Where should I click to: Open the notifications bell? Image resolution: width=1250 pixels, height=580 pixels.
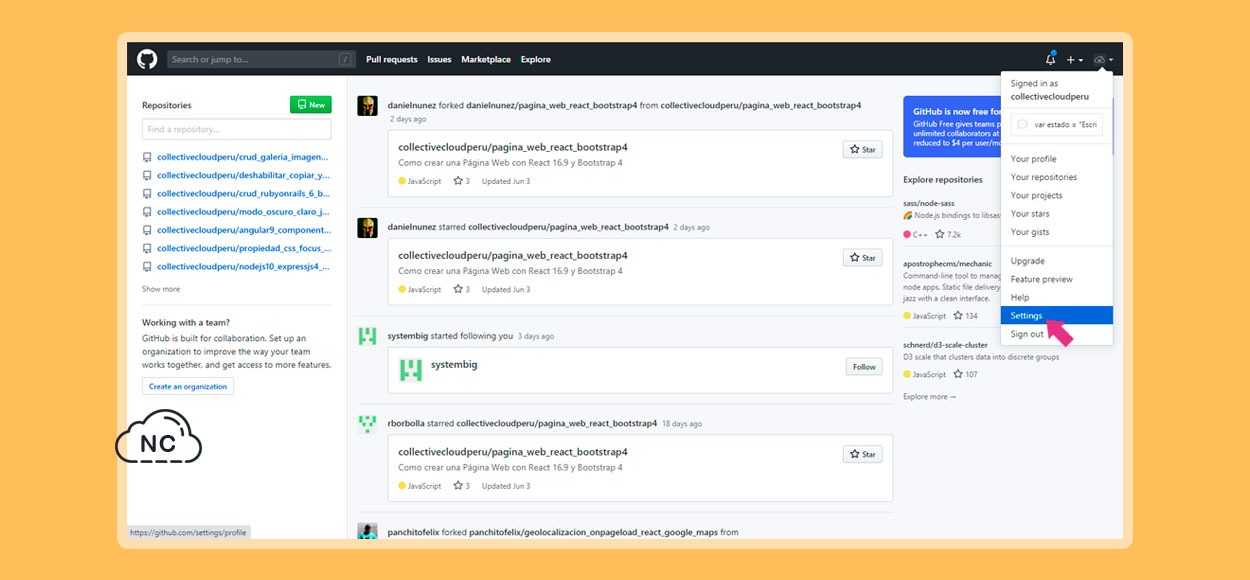click(1050, 59)
